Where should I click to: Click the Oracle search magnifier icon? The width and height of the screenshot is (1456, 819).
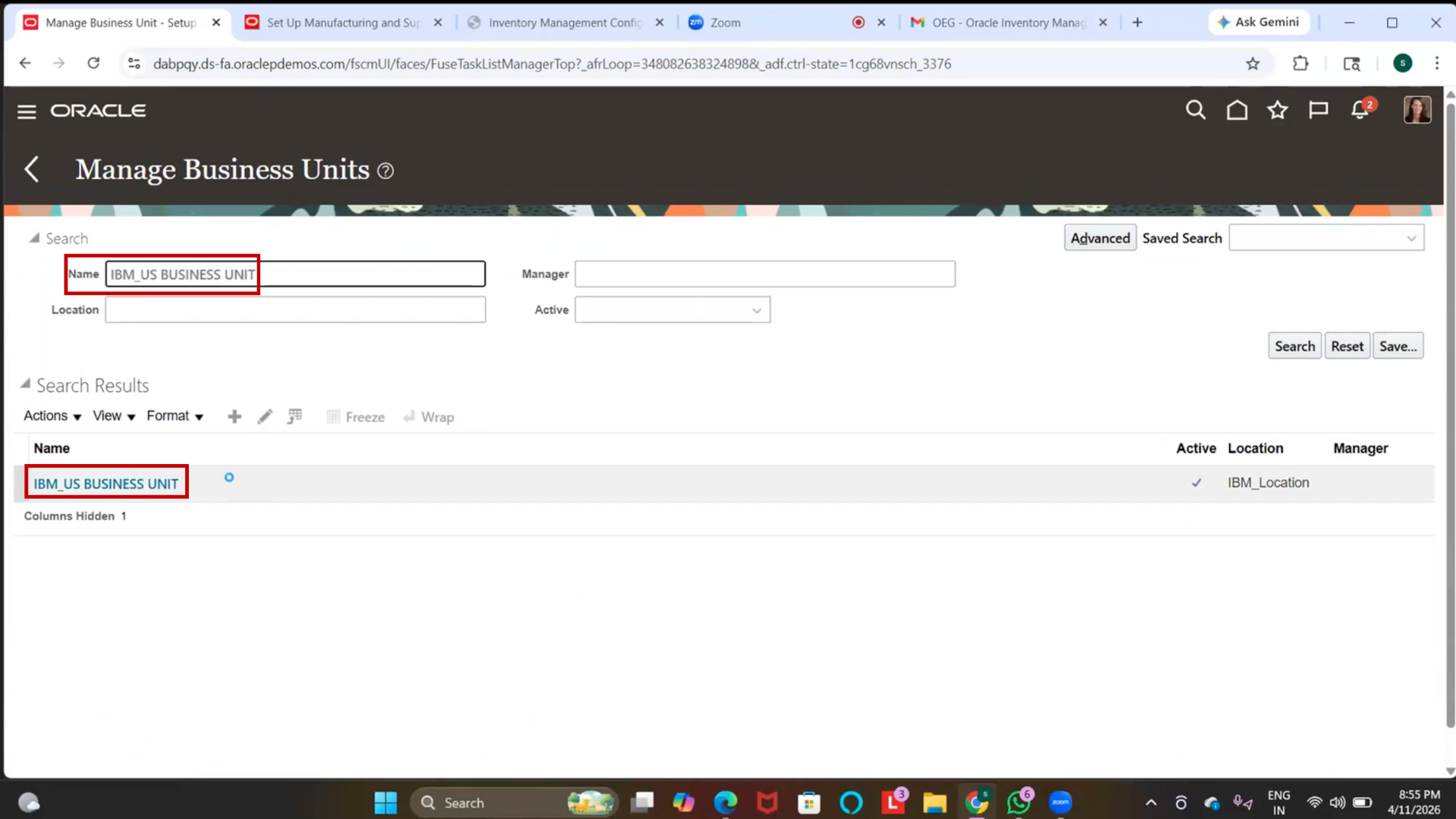tap(1195, 111)
